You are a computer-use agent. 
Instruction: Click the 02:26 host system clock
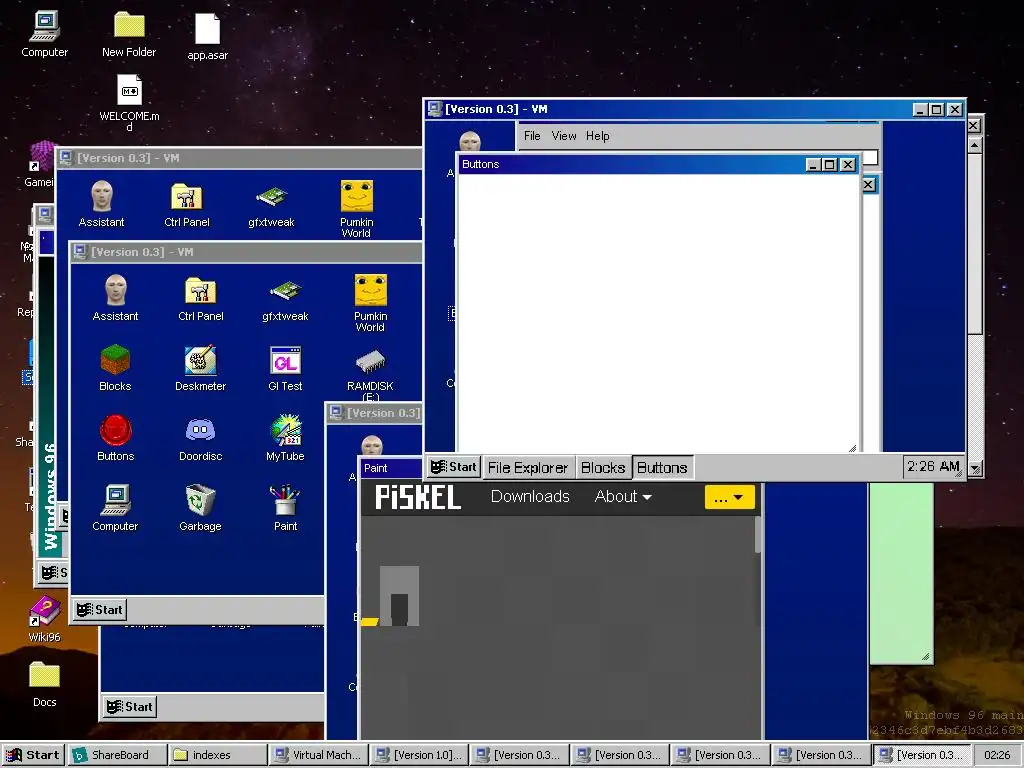point(997,755)
